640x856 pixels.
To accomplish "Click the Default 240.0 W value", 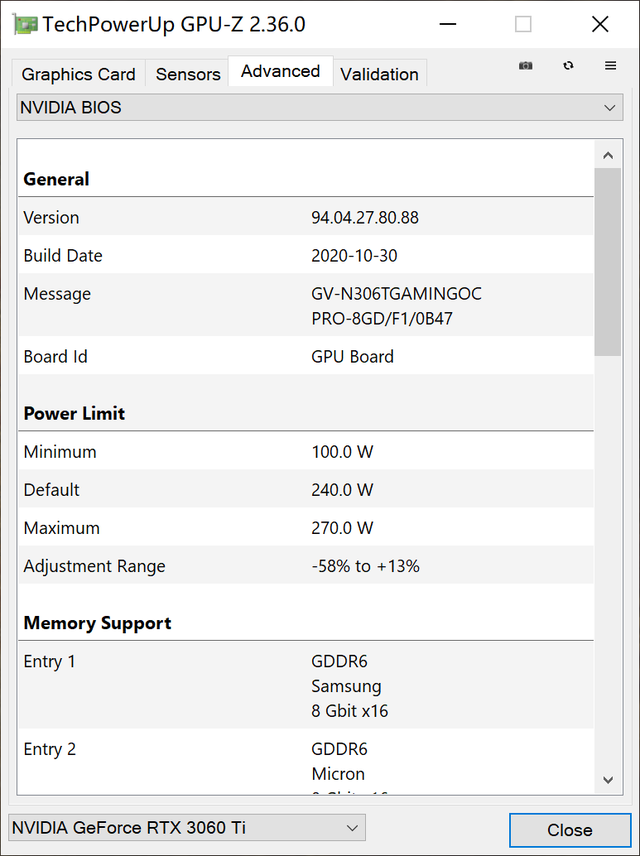I will [x=342, y=490].
